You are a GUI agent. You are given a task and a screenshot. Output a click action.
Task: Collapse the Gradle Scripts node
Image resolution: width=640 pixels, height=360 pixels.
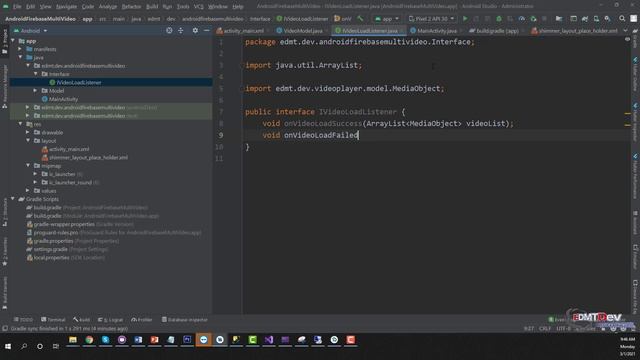point(13,199)
